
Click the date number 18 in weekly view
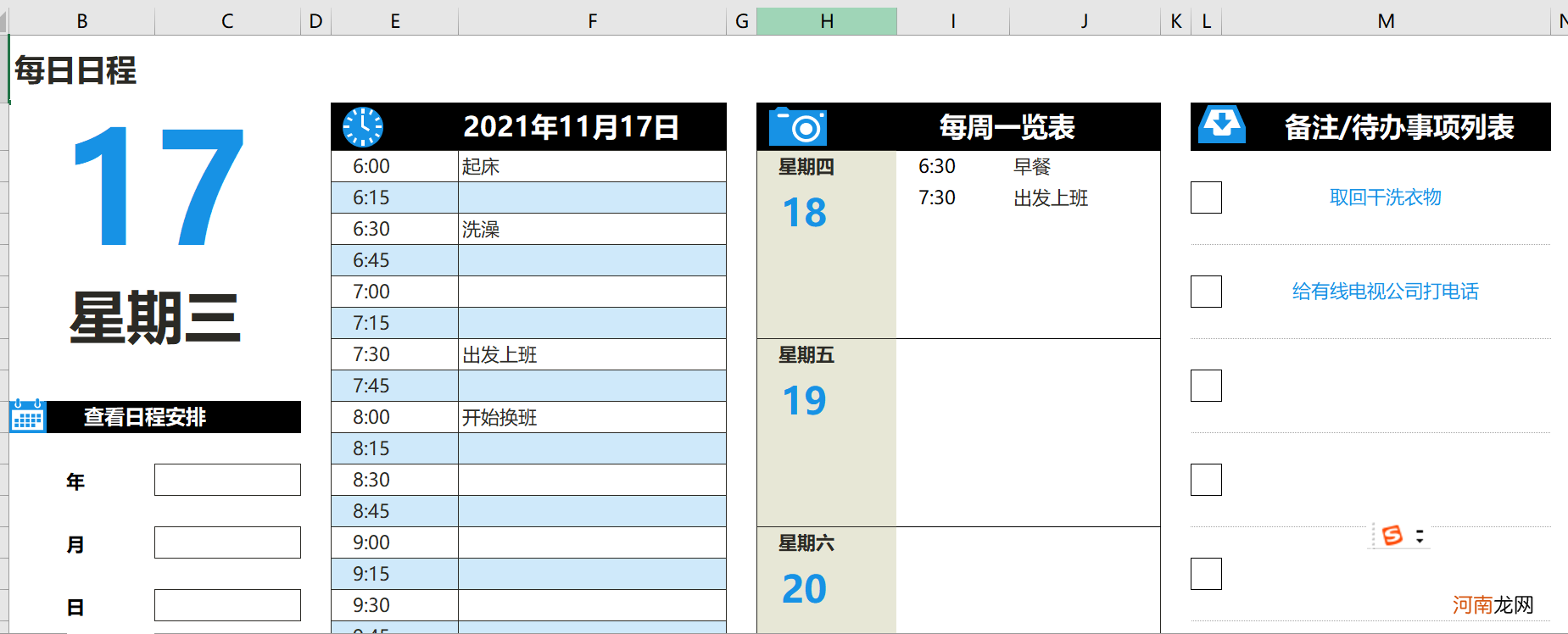pyautogui.click(x=804, y=212)
